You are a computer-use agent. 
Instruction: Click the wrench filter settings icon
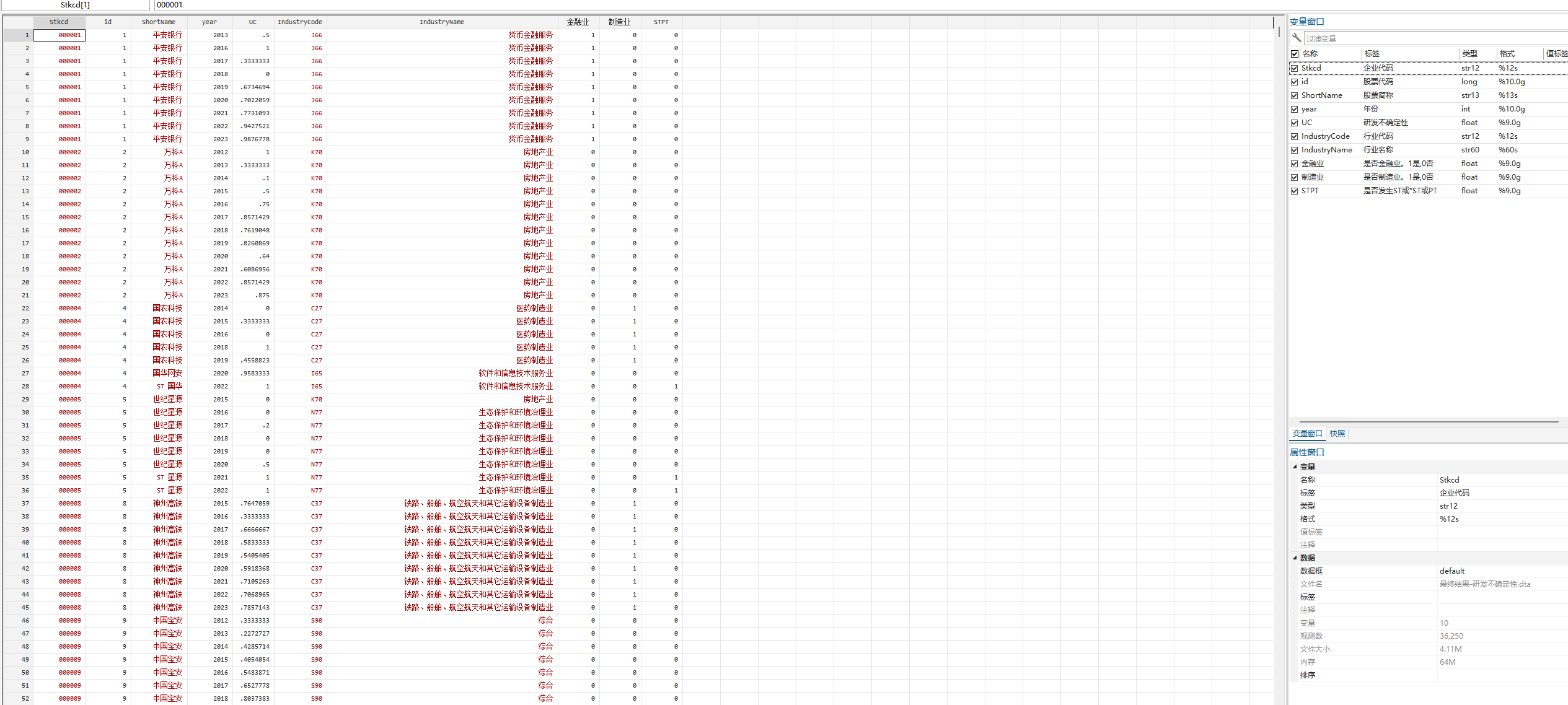click(1296, 38)
